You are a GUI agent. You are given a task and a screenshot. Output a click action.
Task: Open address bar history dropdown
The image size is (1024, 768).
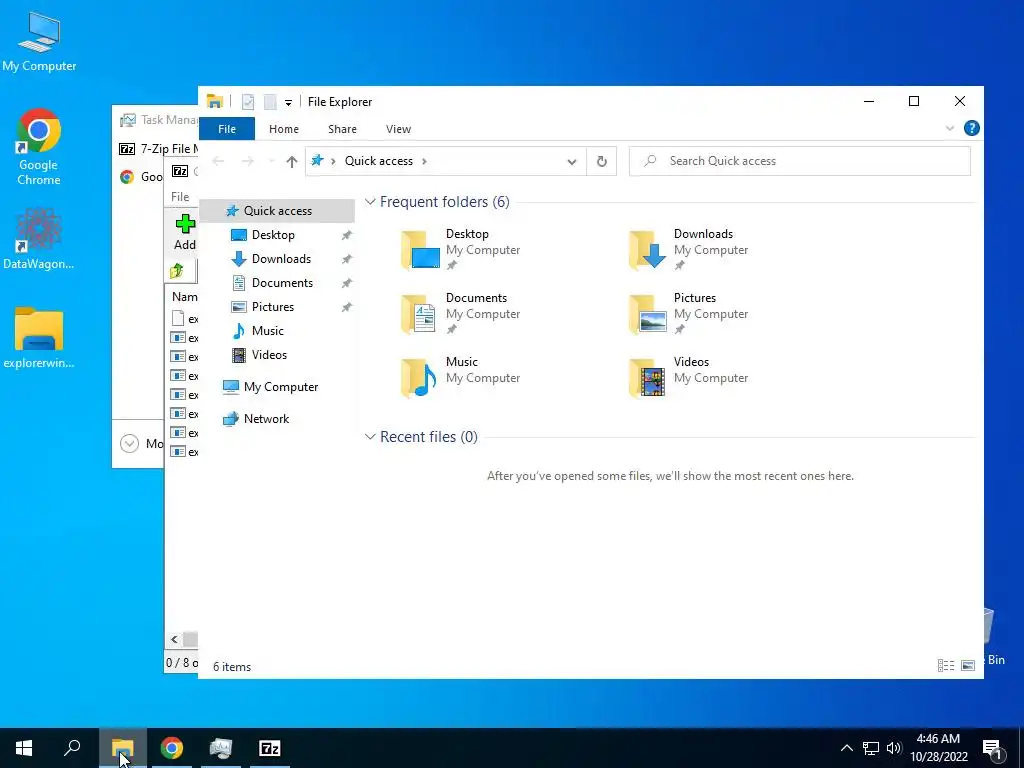(x=571, y=161)
